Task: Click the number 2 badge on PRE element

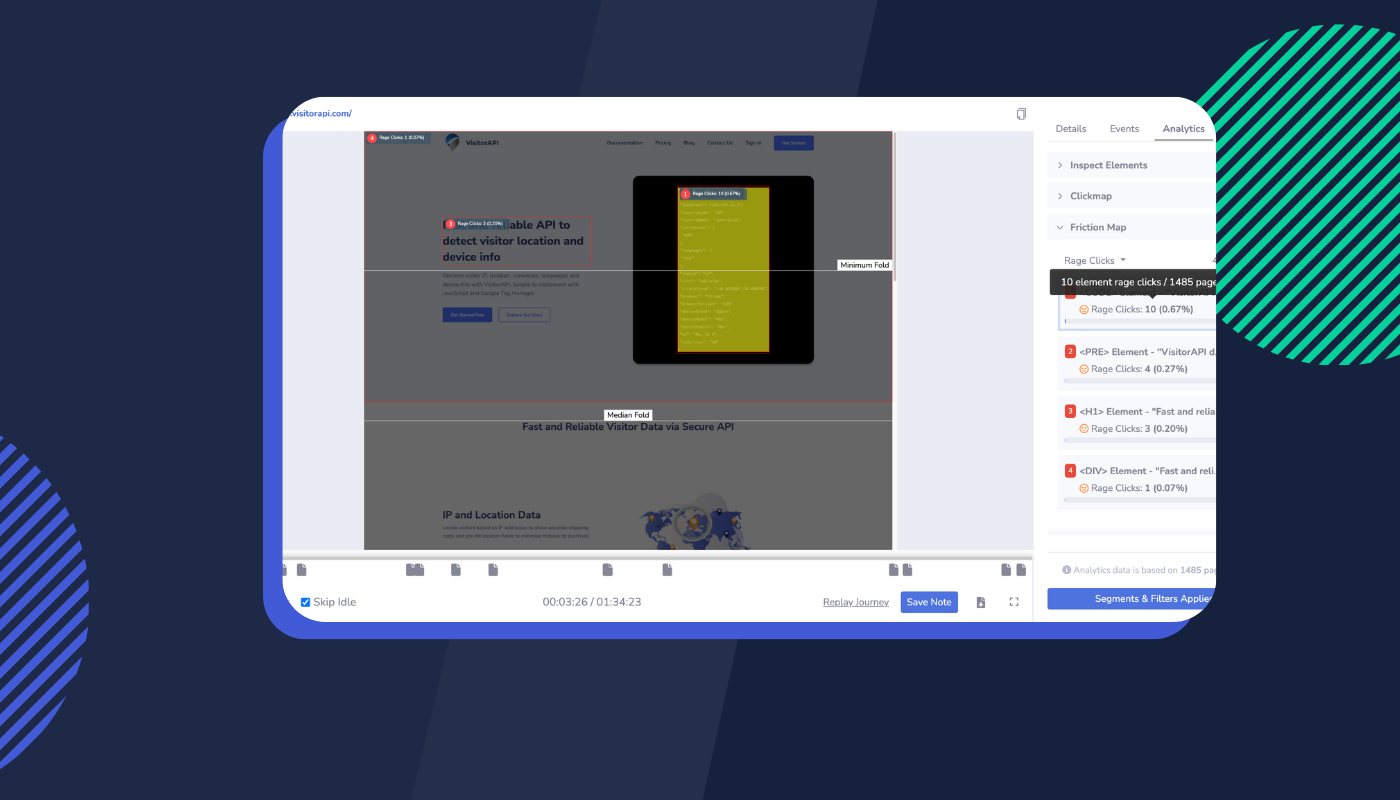Action: 1070,351
